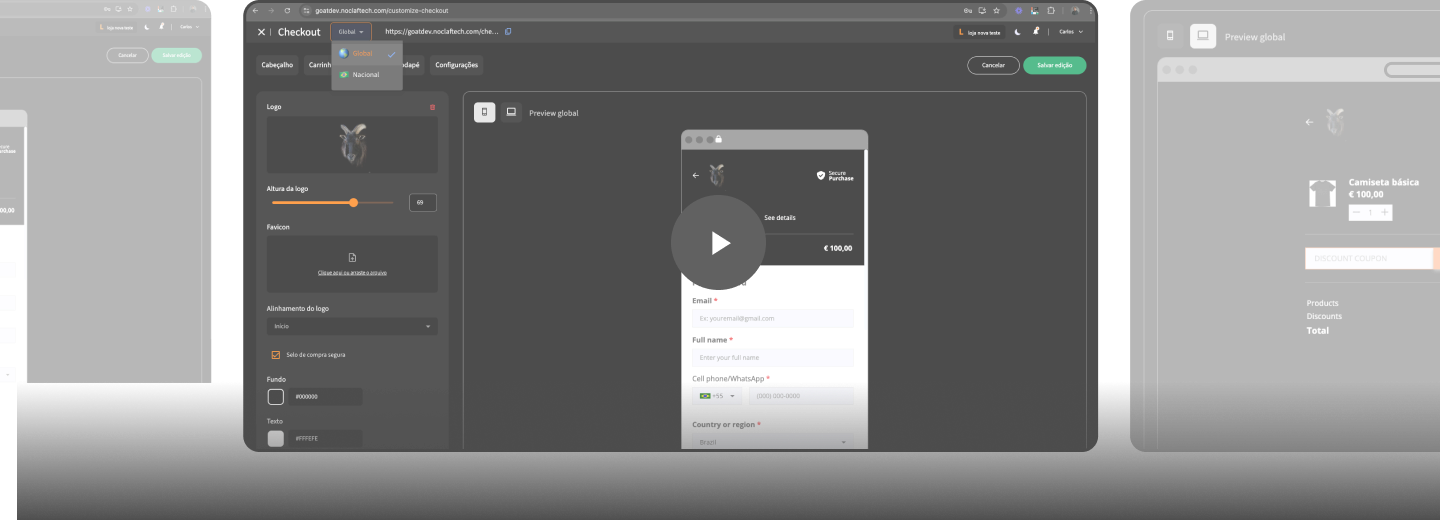Expand the Alinhamento do logo dropdown
This screenshot has height=520, width=1440.
[x=352, y=326]
